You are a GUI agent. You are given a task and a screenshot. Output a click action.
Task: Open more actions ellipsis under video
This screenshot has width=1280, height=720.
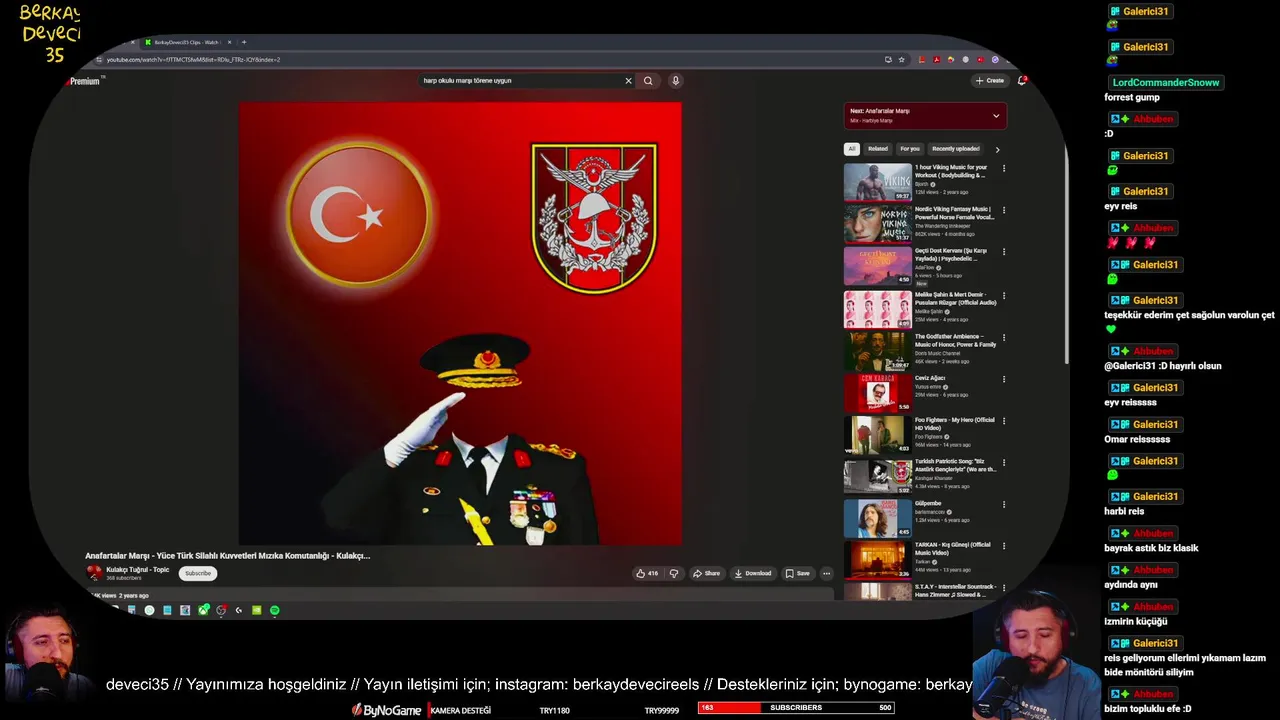826,573
